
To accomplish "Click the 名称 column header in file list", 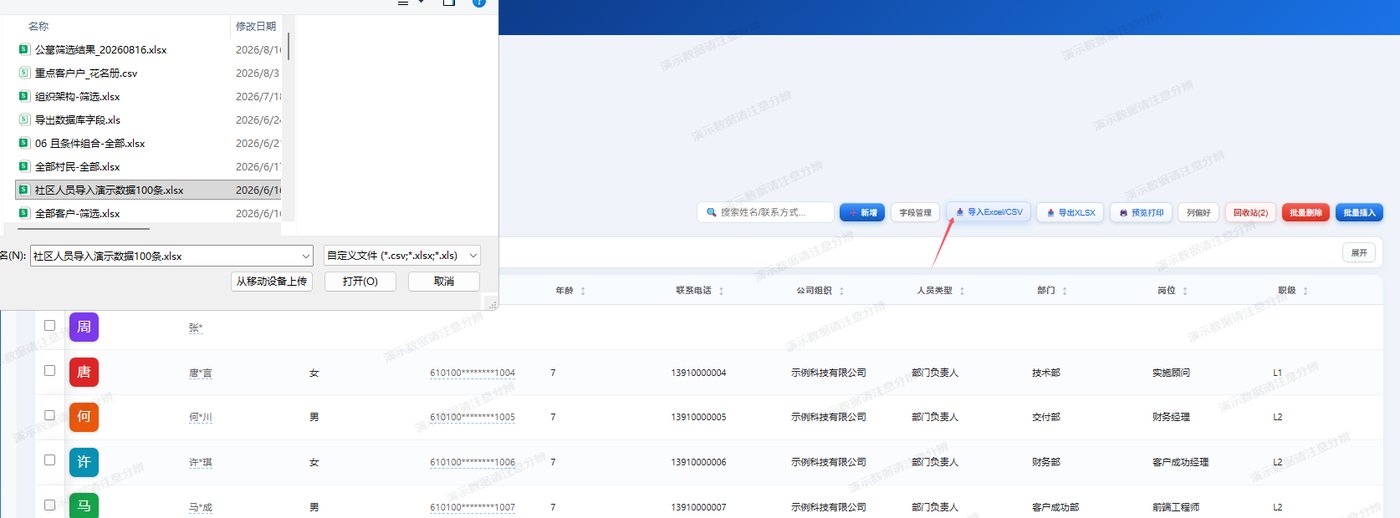I will tap(38, 25).
